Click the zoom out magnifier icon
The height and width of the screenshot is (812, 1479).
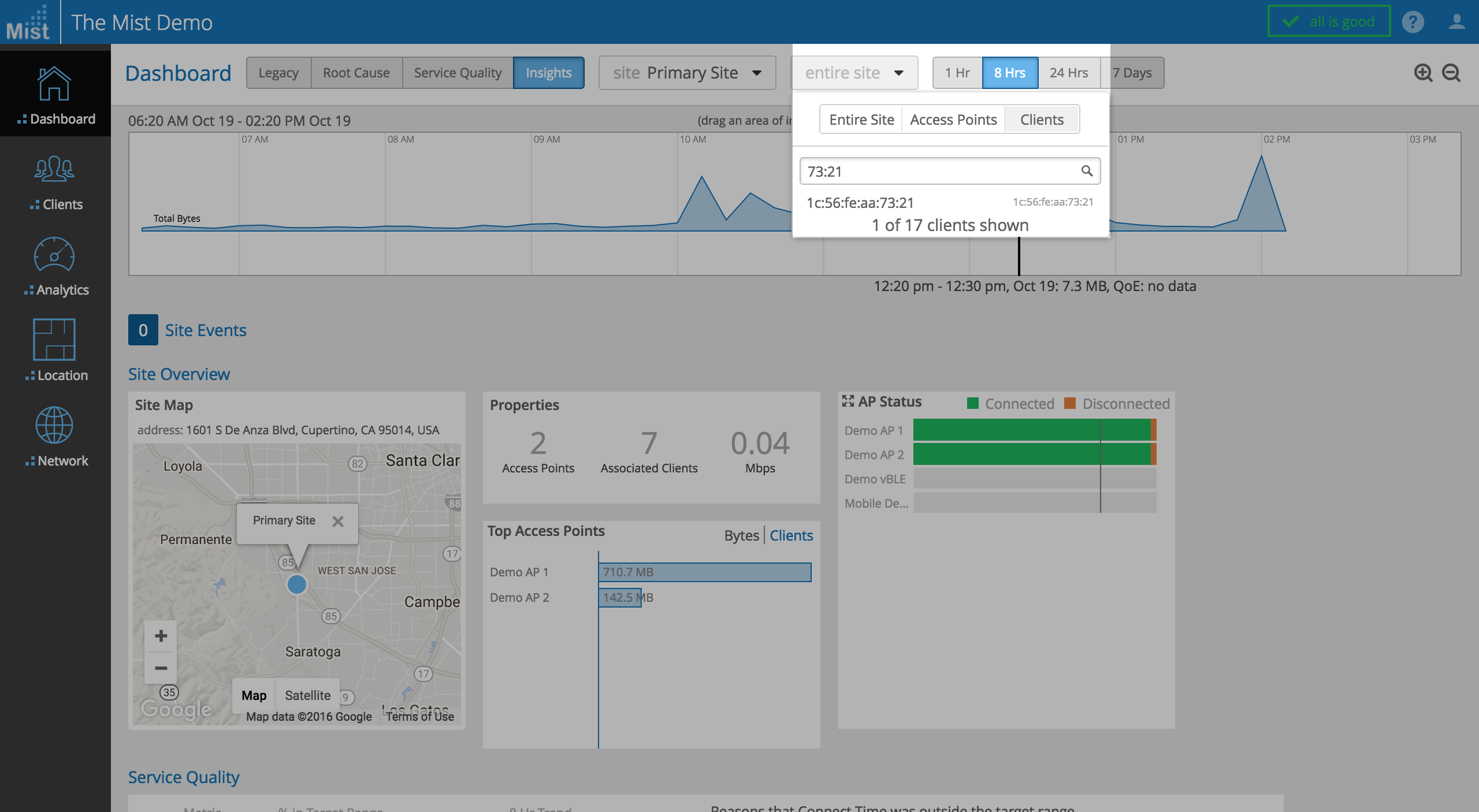click(x=1451, y=73)
